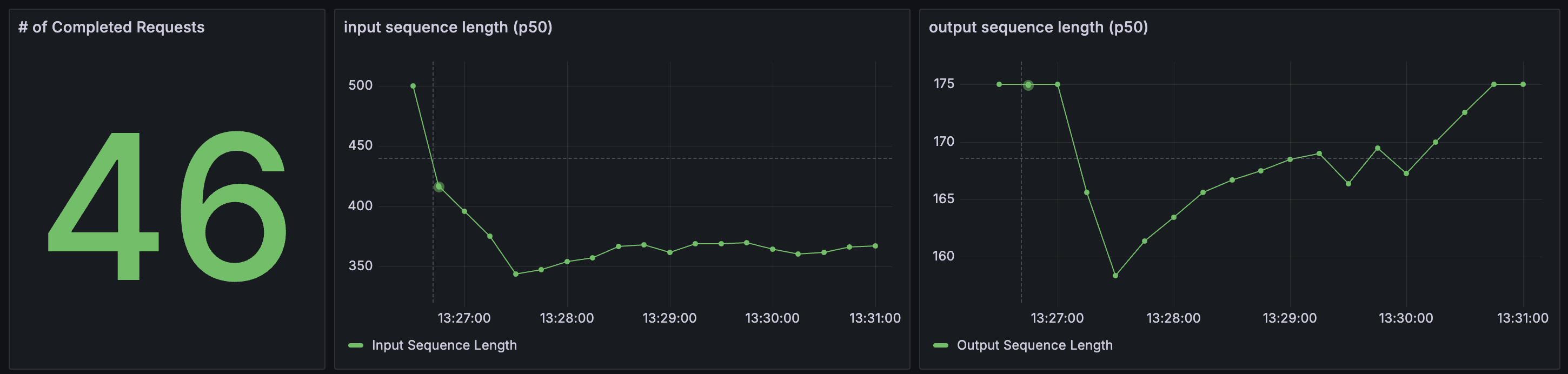Click the last data point on output chart

pos(1523,84)
